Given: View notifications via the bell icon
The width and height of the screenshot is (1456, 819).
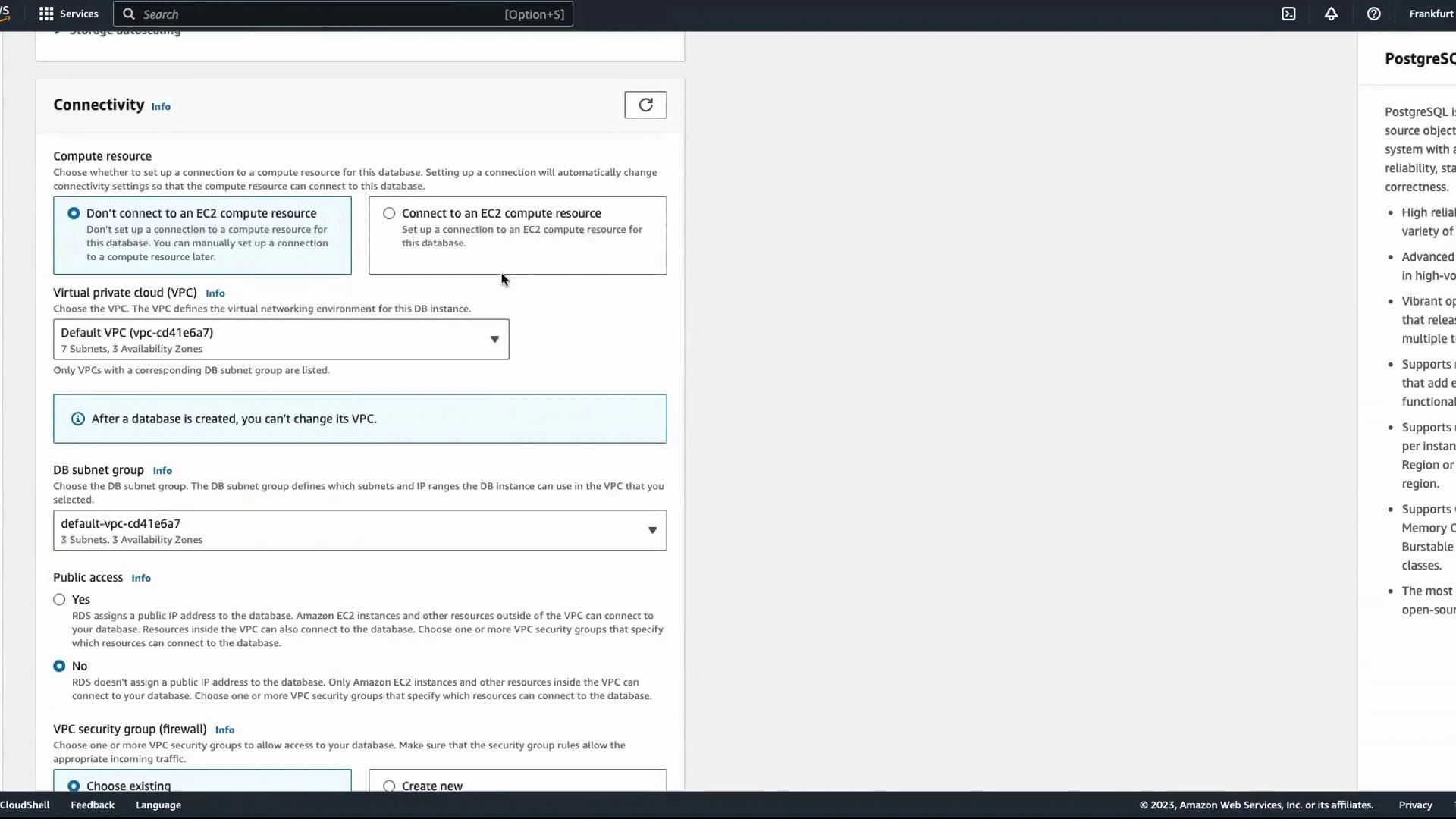Looking at the screenshot, I should pos(1332,14).
